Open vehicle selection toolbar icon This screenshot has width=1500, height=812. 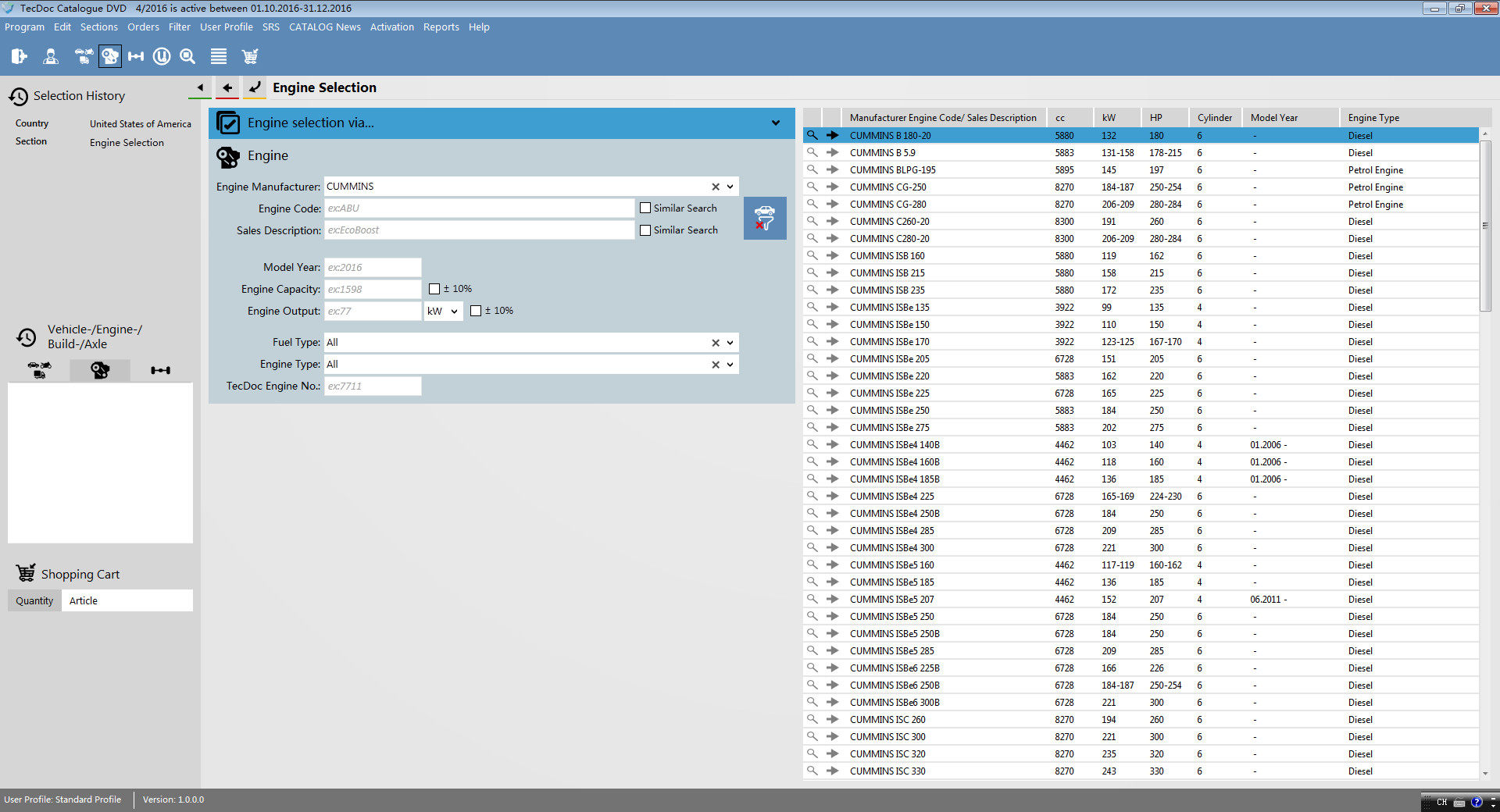pyautogui.click(x=84, y=56)
